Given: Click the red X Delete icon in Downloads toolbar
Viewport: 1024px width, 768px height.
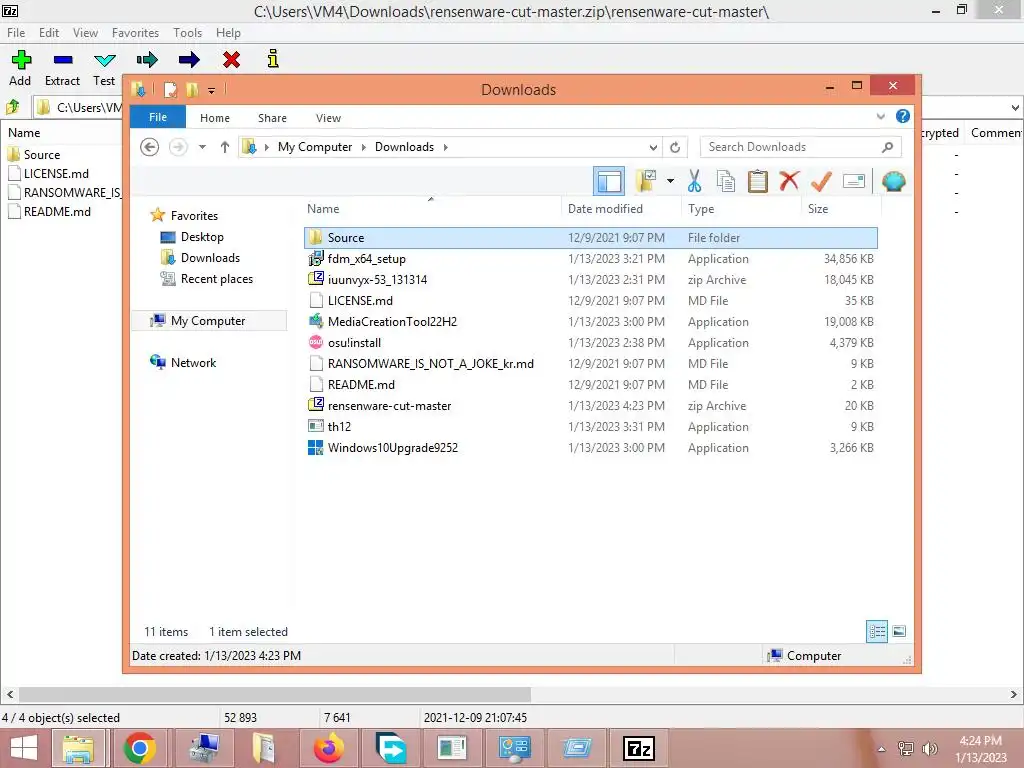Looking at the screenshot, I should (x=789, y=180).
